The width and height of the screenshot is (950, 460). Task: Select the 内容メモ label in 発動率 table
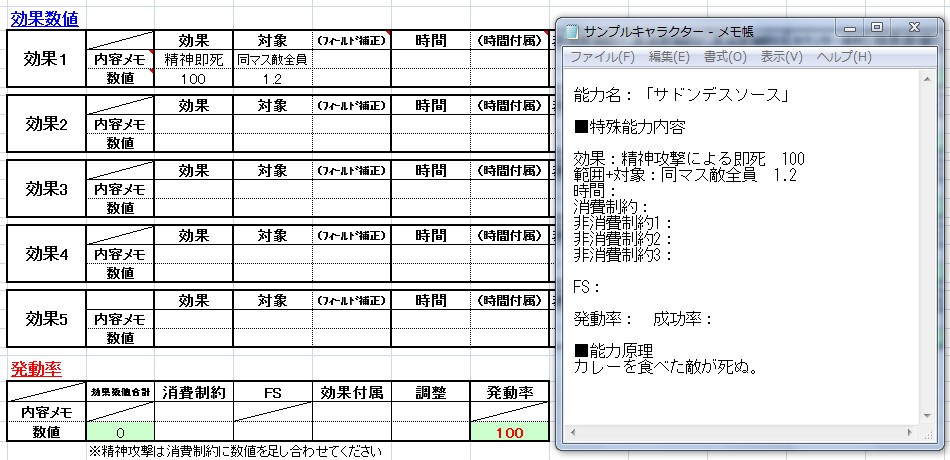47,413
